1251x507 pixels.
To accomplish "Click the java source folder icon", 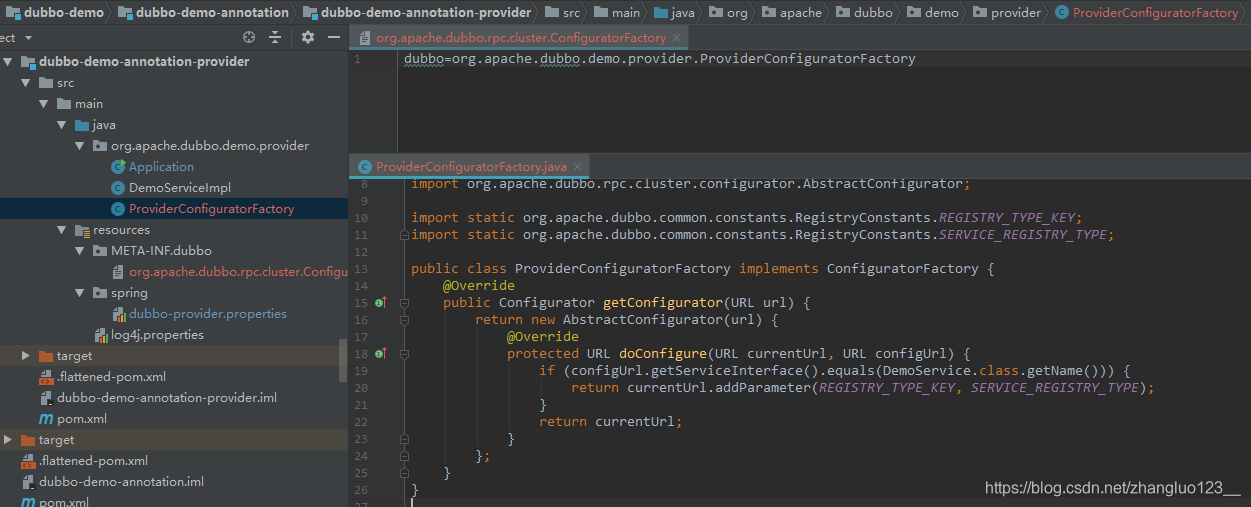I will (82, 125).
